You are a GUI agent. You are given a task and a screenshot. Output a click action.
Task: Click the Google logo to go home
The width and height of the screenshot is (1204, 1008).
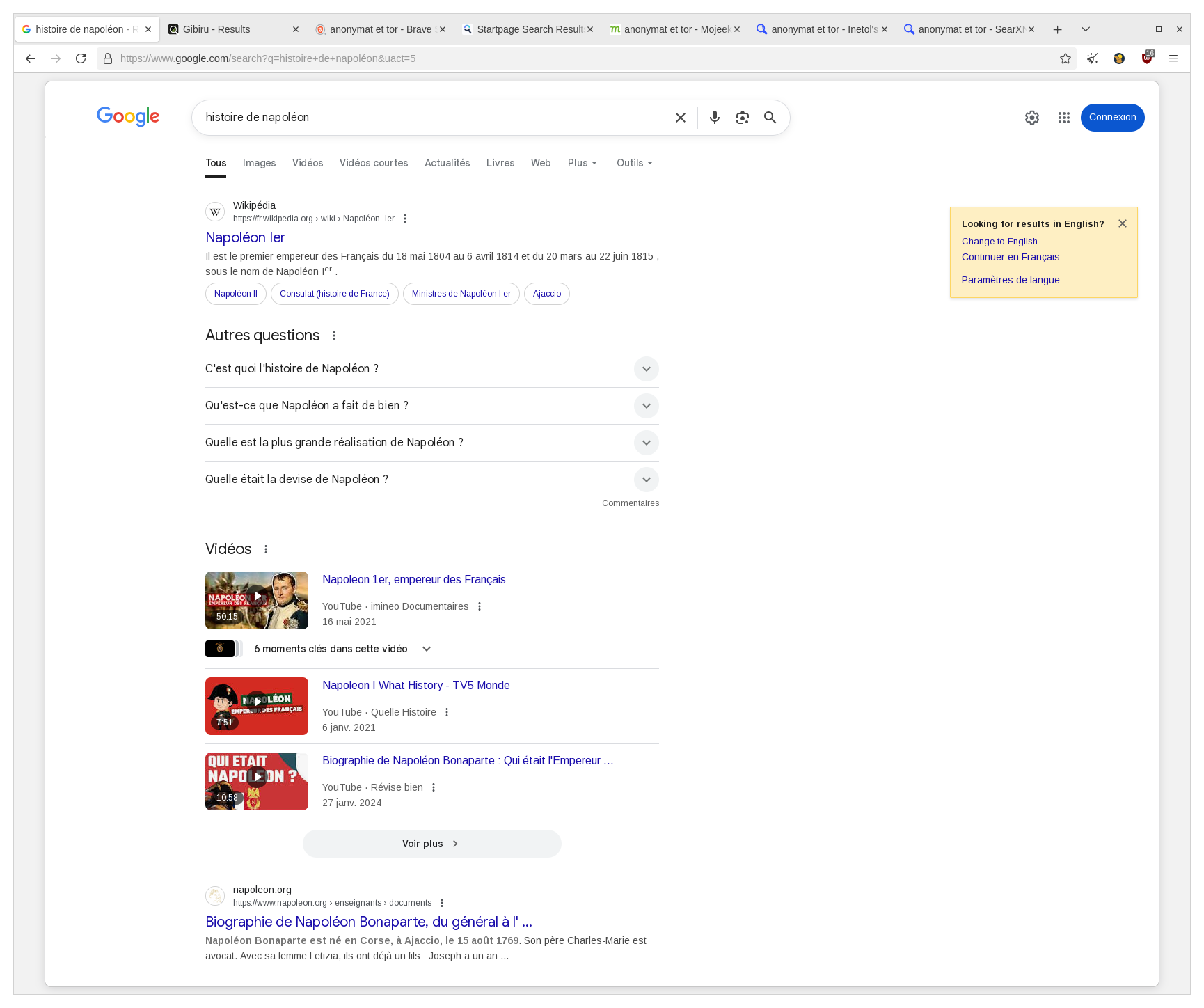128,116
